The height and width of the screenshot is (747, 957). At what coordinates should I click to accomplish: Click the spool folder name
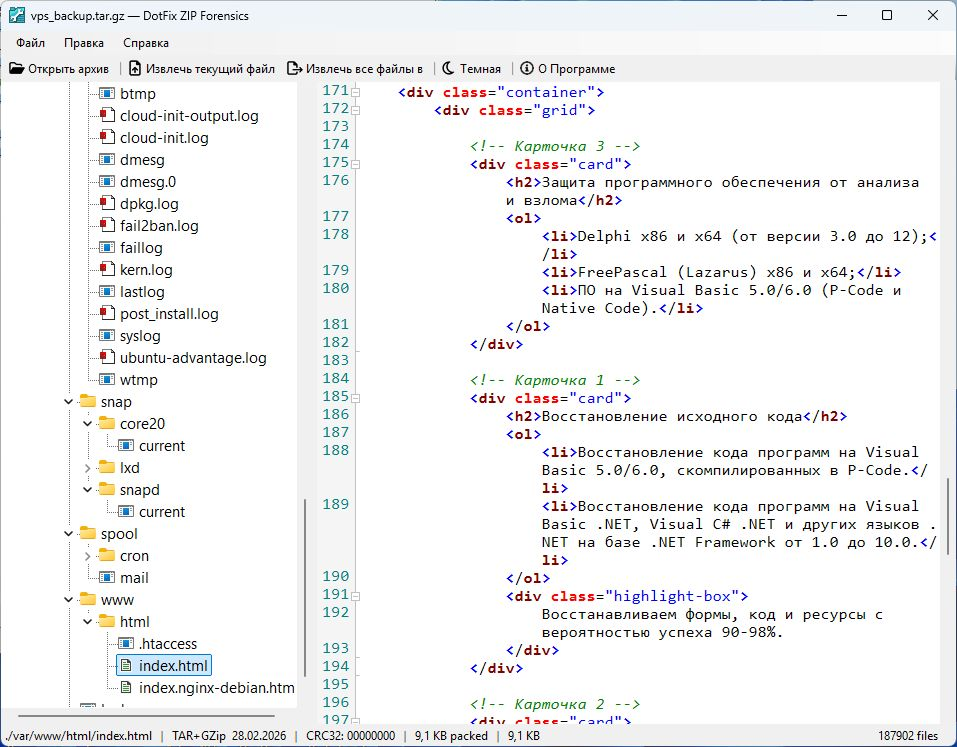[119, 533]
